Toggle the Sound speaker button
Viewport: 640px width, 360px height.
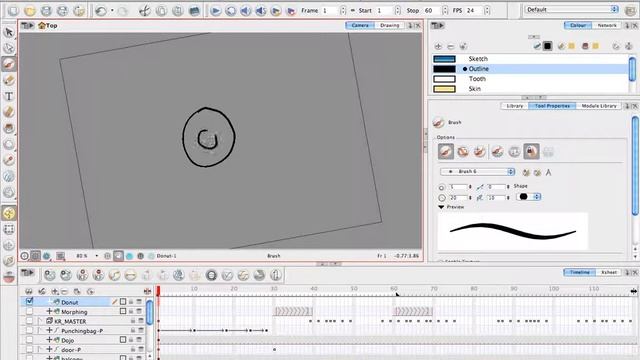245,11
